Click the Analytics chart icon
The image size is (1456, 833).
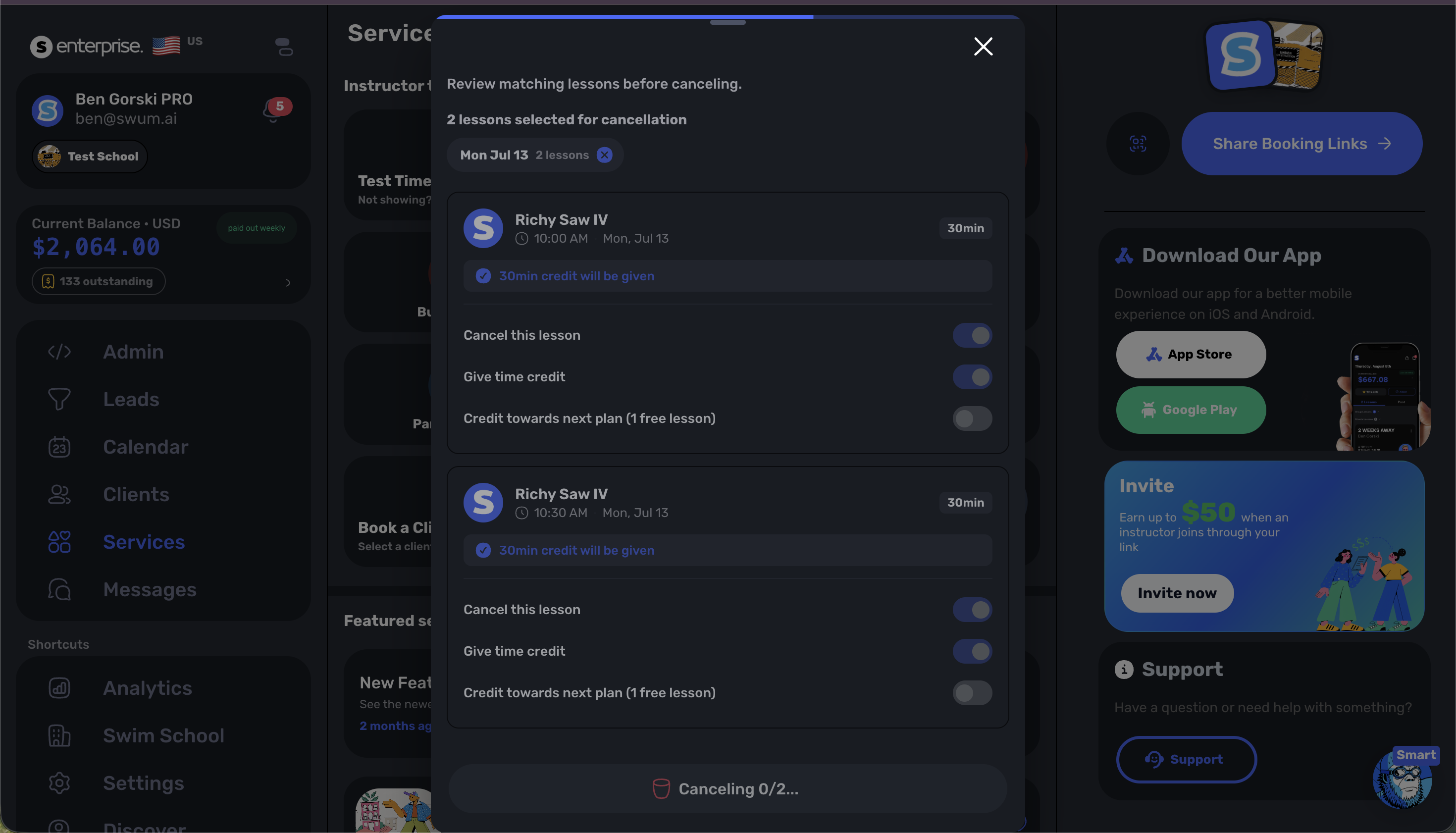pyautogui.click(x=59, y=688)
